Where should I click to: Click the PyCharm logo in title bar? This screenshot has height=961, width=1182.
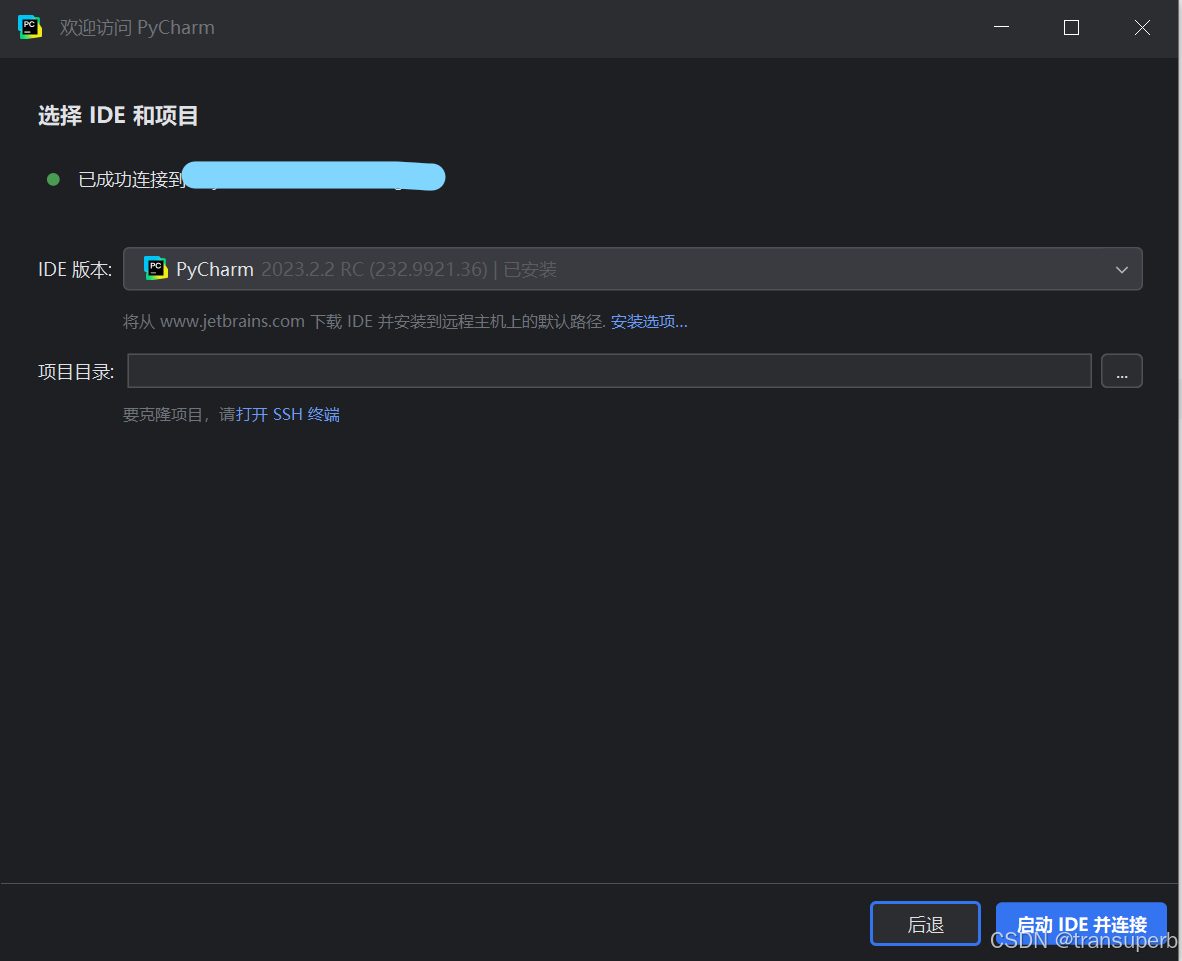click(x=29, y=27)
